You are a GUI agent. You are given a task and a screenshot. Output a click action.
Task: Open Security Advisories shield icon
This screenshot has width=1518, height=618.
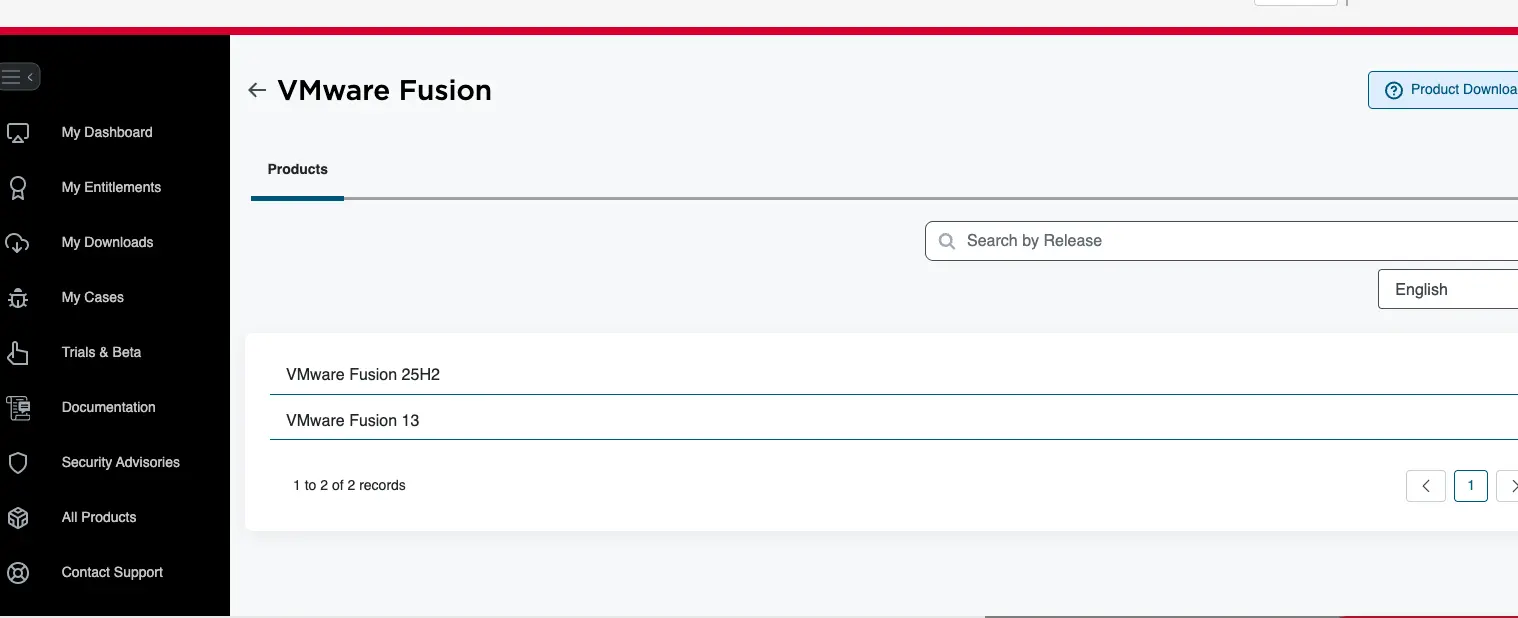tap(17, 462)
